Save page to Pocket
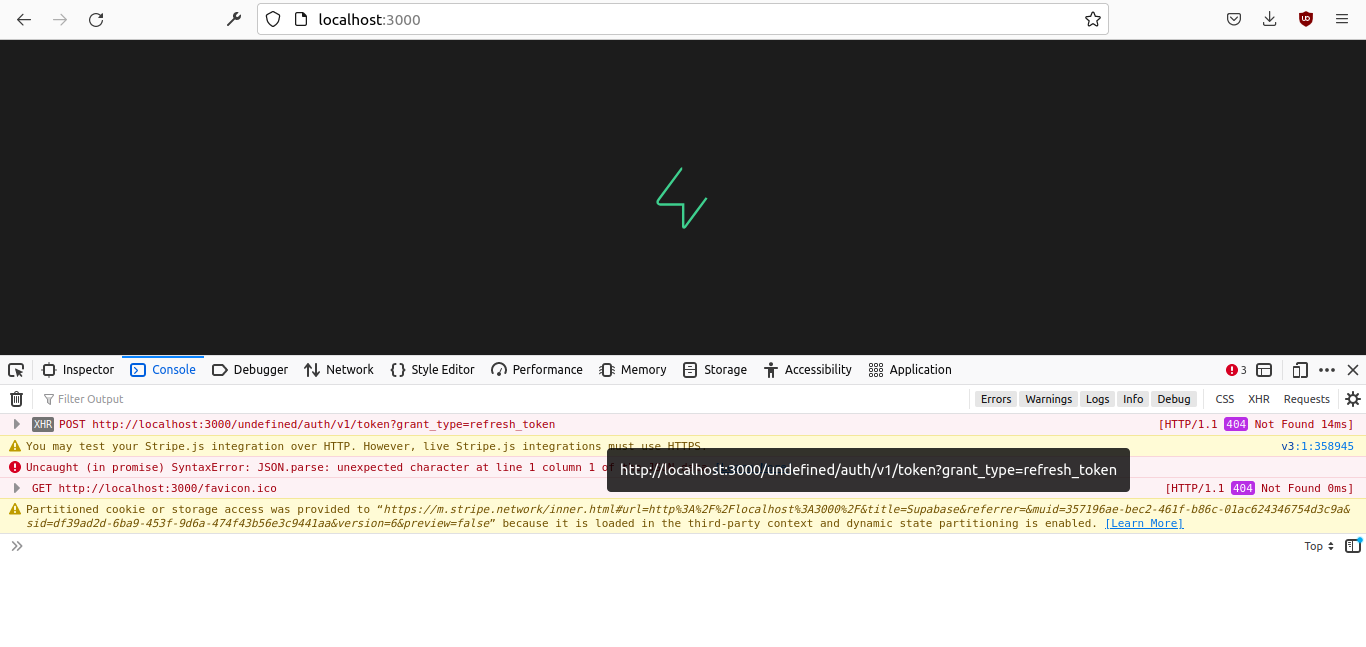This screenshot has width=1366, height=647. pyautogui.click(x=1234, y=19)
